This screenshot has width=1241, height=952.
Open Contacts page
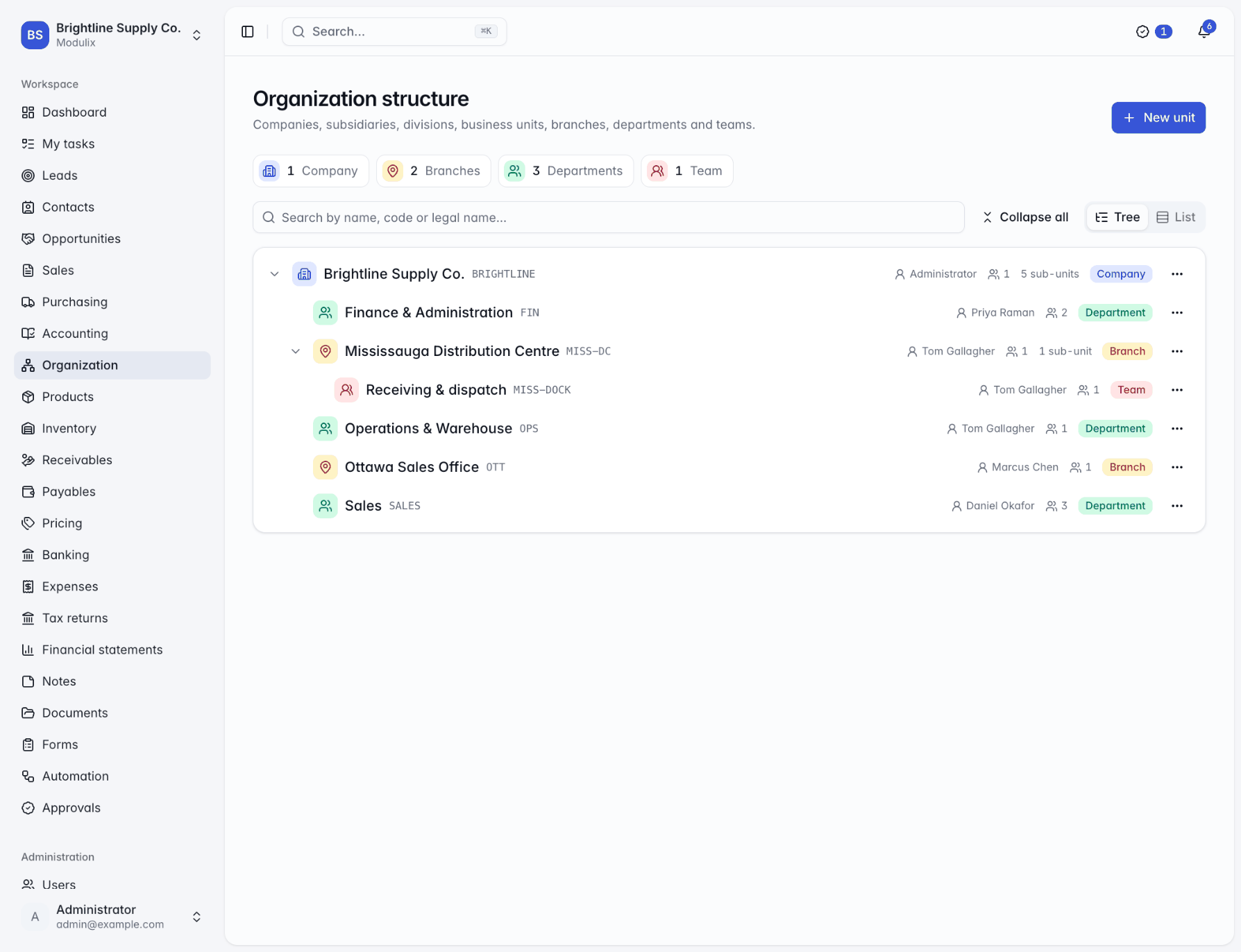pos(112,207)
